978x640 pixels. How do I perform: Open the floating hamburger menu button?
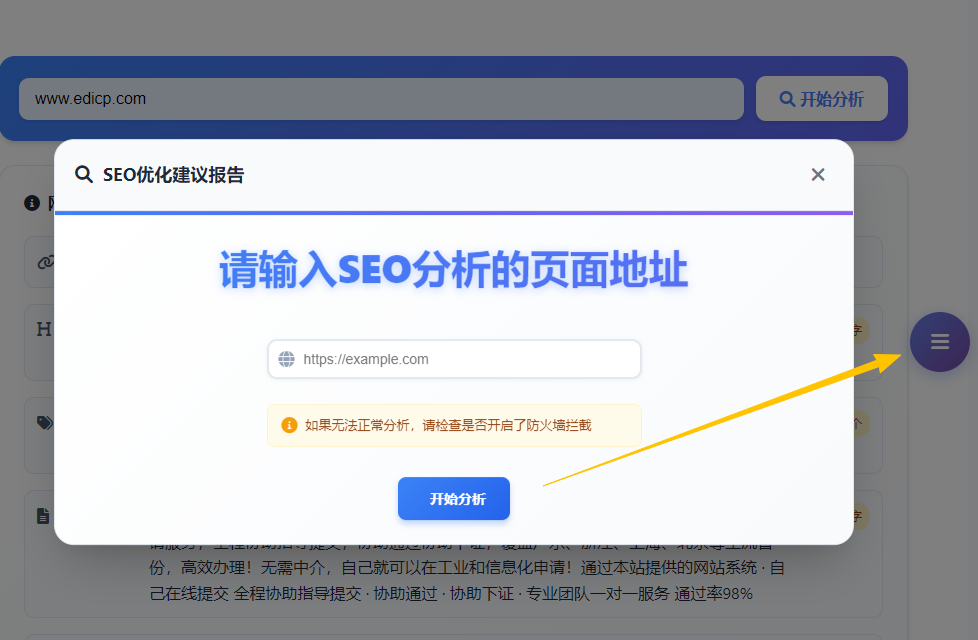tap(939, 342)
